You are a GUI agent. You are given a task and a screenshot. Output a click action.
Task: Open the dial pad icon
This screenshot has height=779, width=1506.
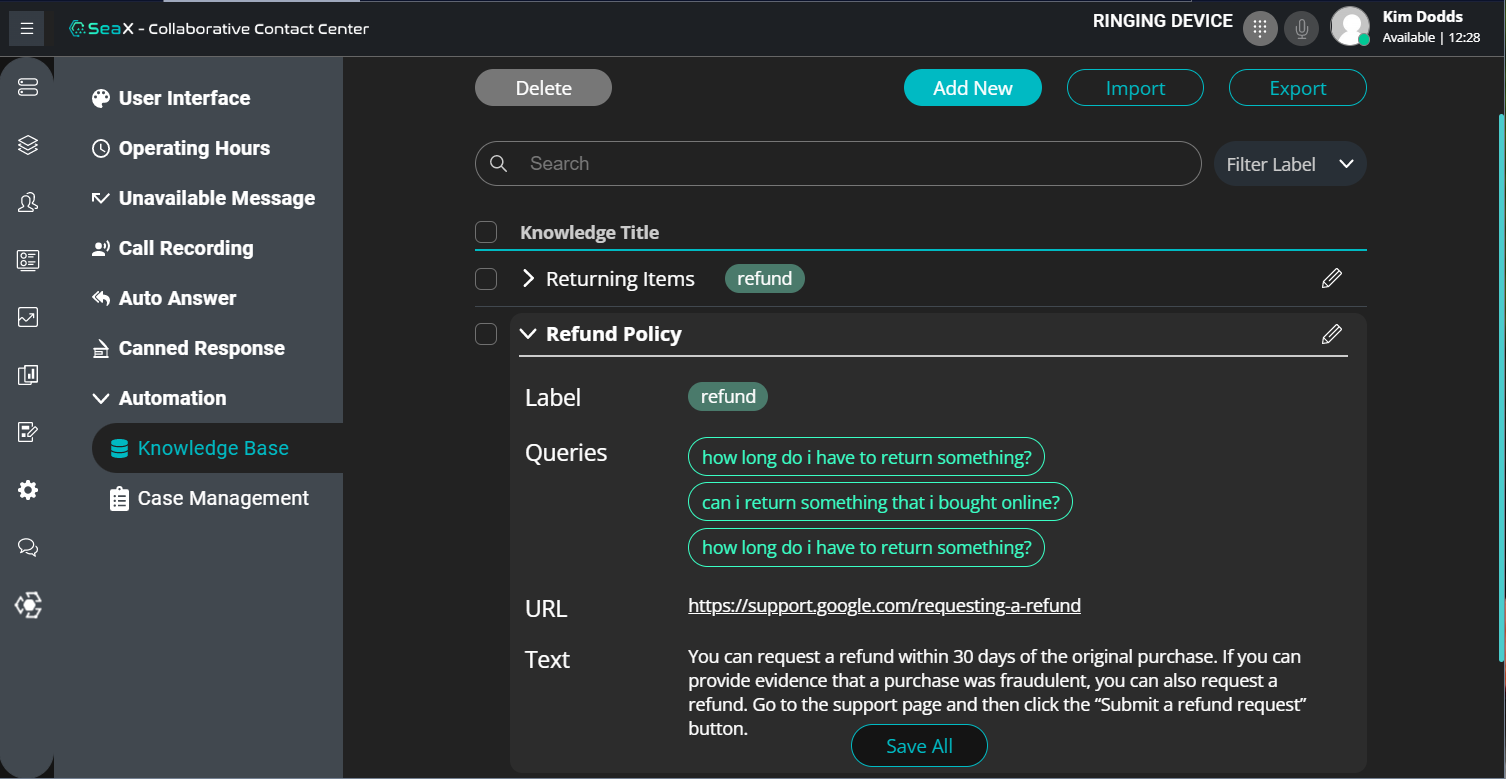click(1260, 29)
